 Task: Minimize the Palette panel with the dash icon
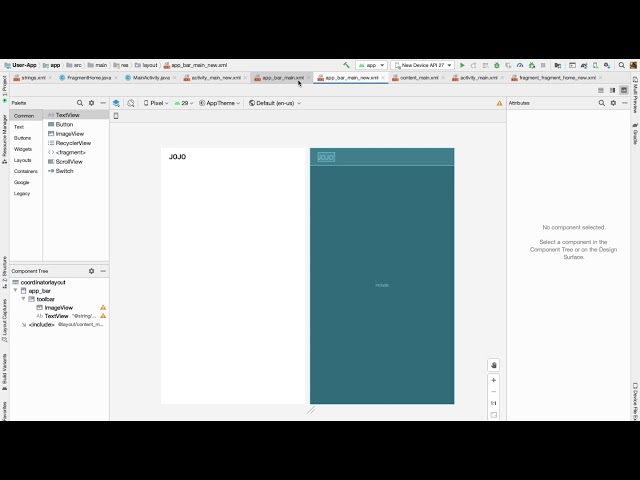tap(103, 103)
